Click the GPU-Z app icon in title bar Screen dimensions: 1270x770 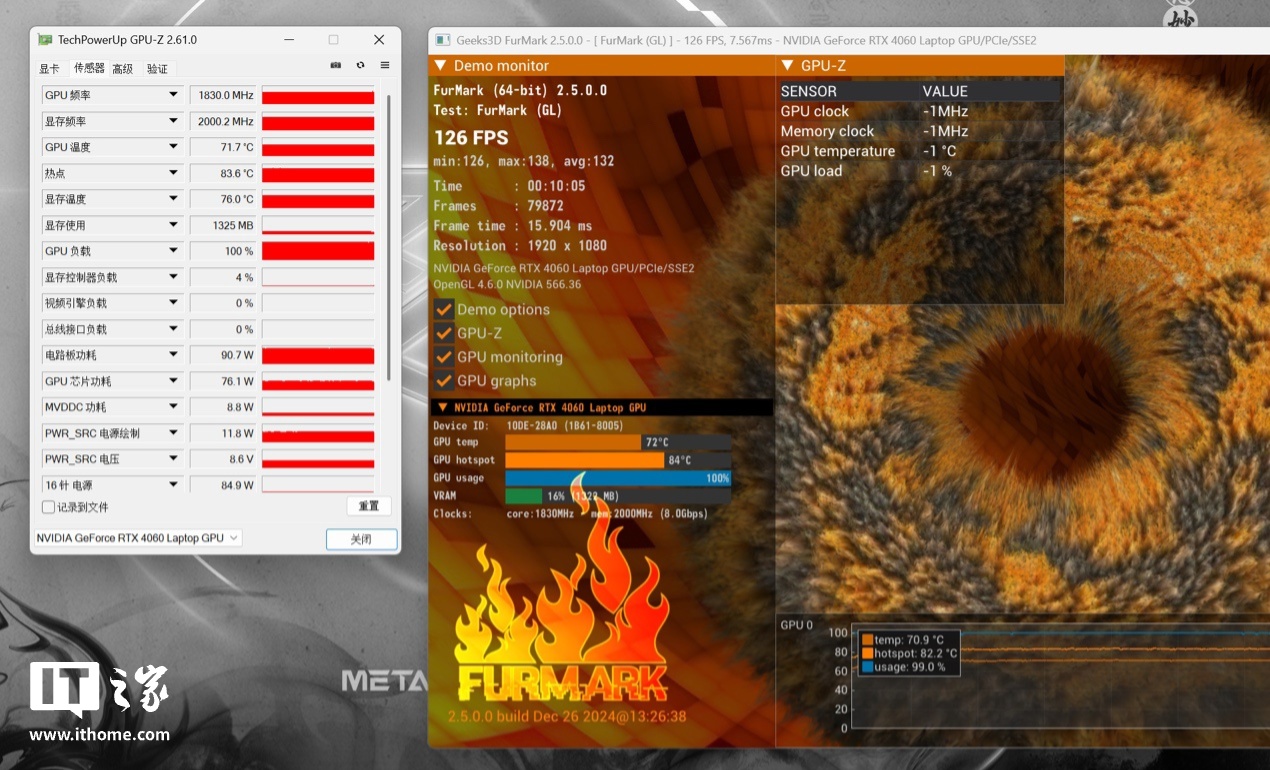click(x=45, y=40)
